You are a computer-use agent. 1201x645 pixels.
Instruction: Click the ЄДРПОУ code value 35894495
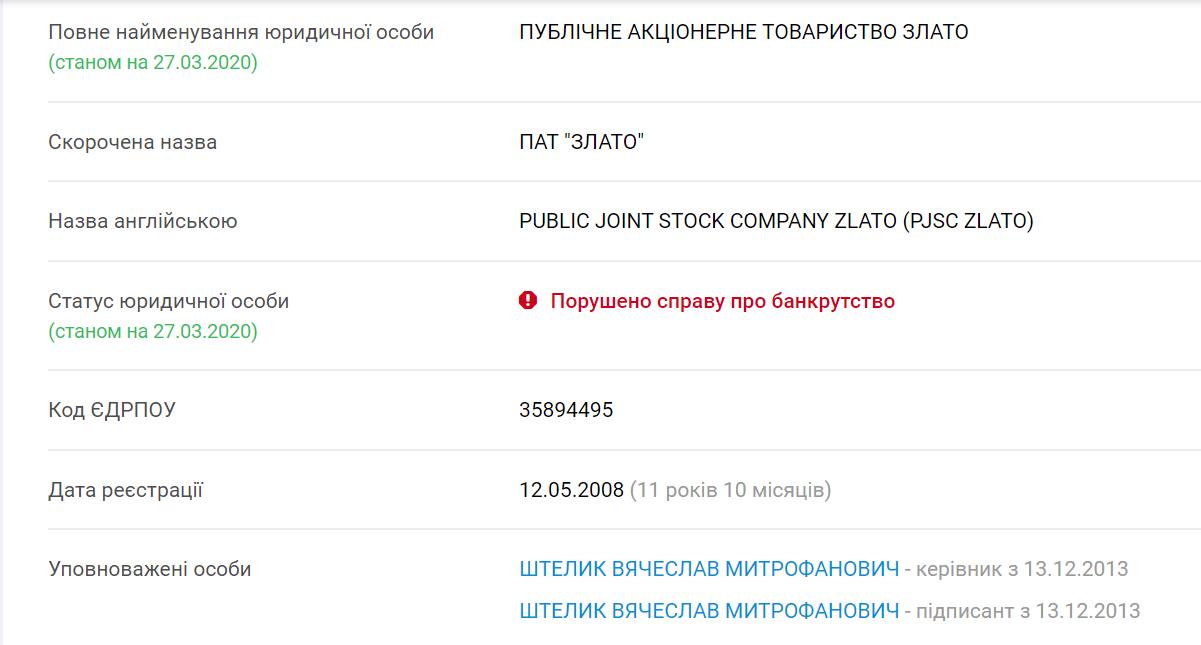coord(566,410)
